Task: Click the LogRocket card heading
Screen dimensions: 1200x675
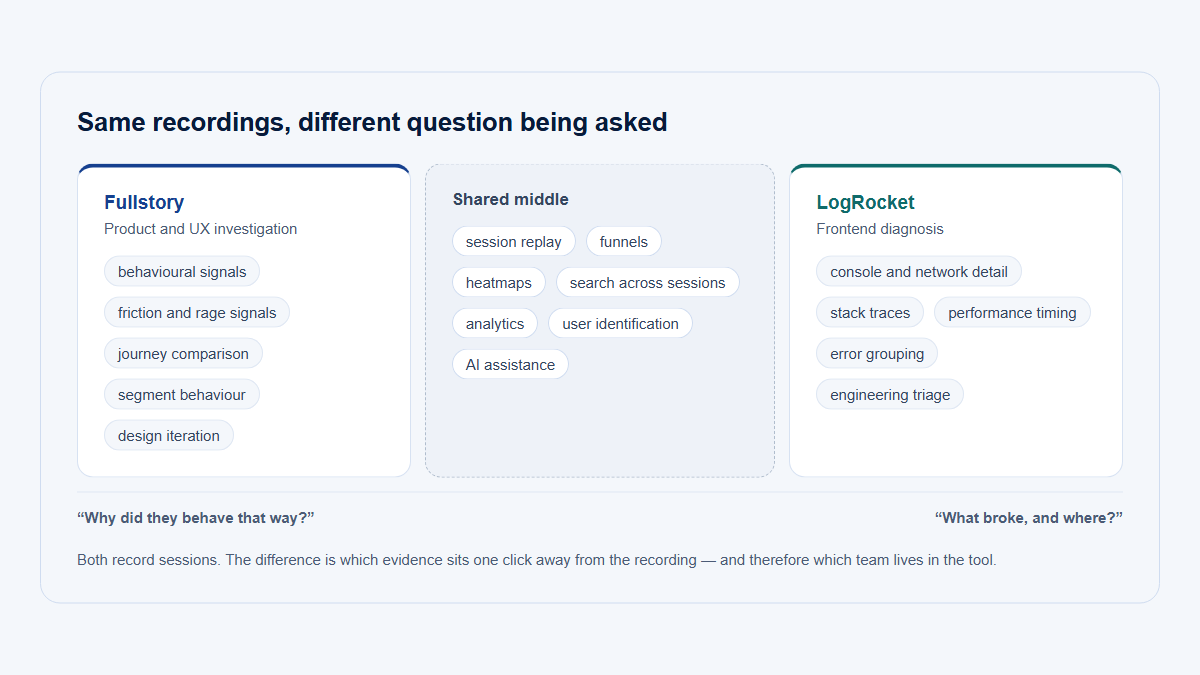Action: point(866,202)
